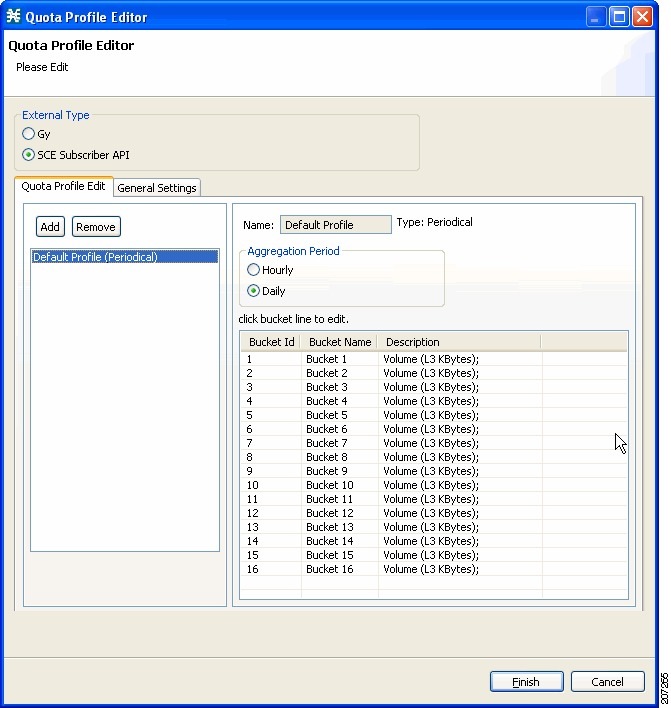This screenshot has height=708, width=671.
Task: Click Bucket Id cell 11
Action: tap(271, 499)
